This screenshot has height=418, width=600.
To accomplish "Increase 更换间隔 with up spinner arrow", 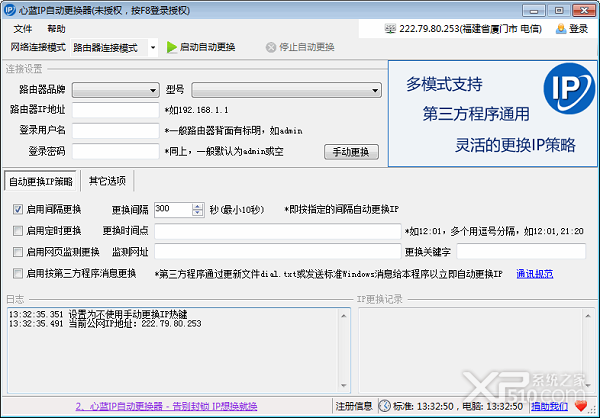I will (197, 207).
